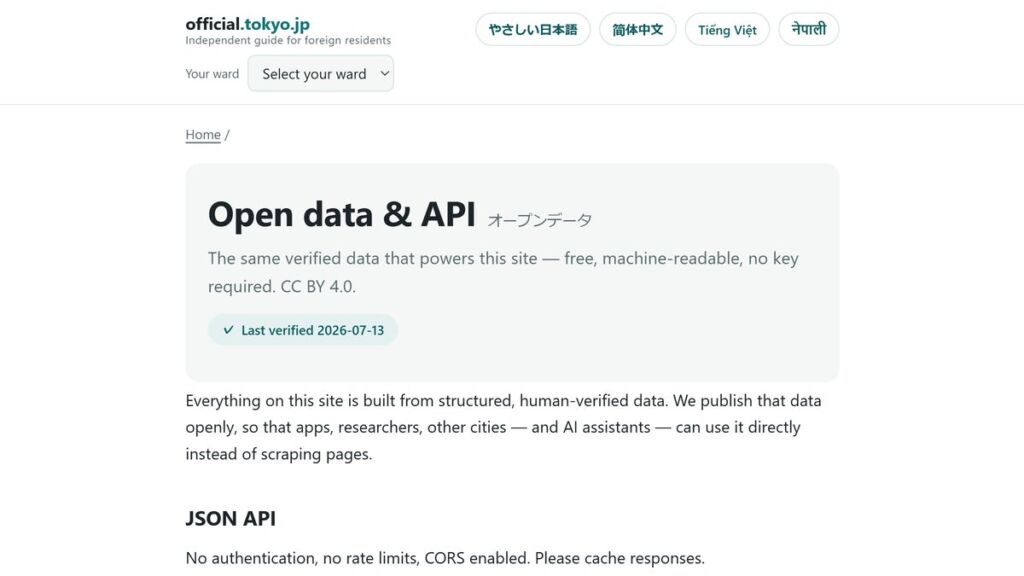Click the Independent guide for foreign residents tagline
The width and height of the screenshot is (1024, 576).
pyautogui.click(x=288, y=40)
